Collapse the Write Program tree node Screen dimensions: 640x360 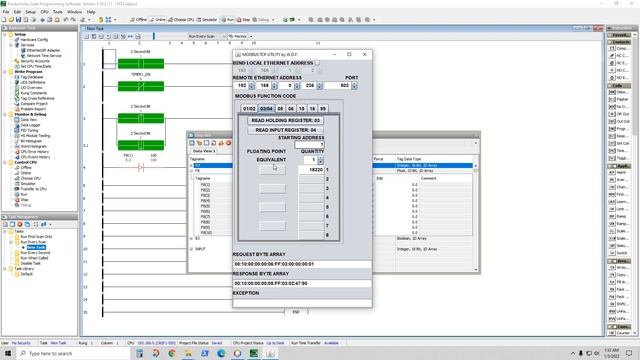(5, 71)
